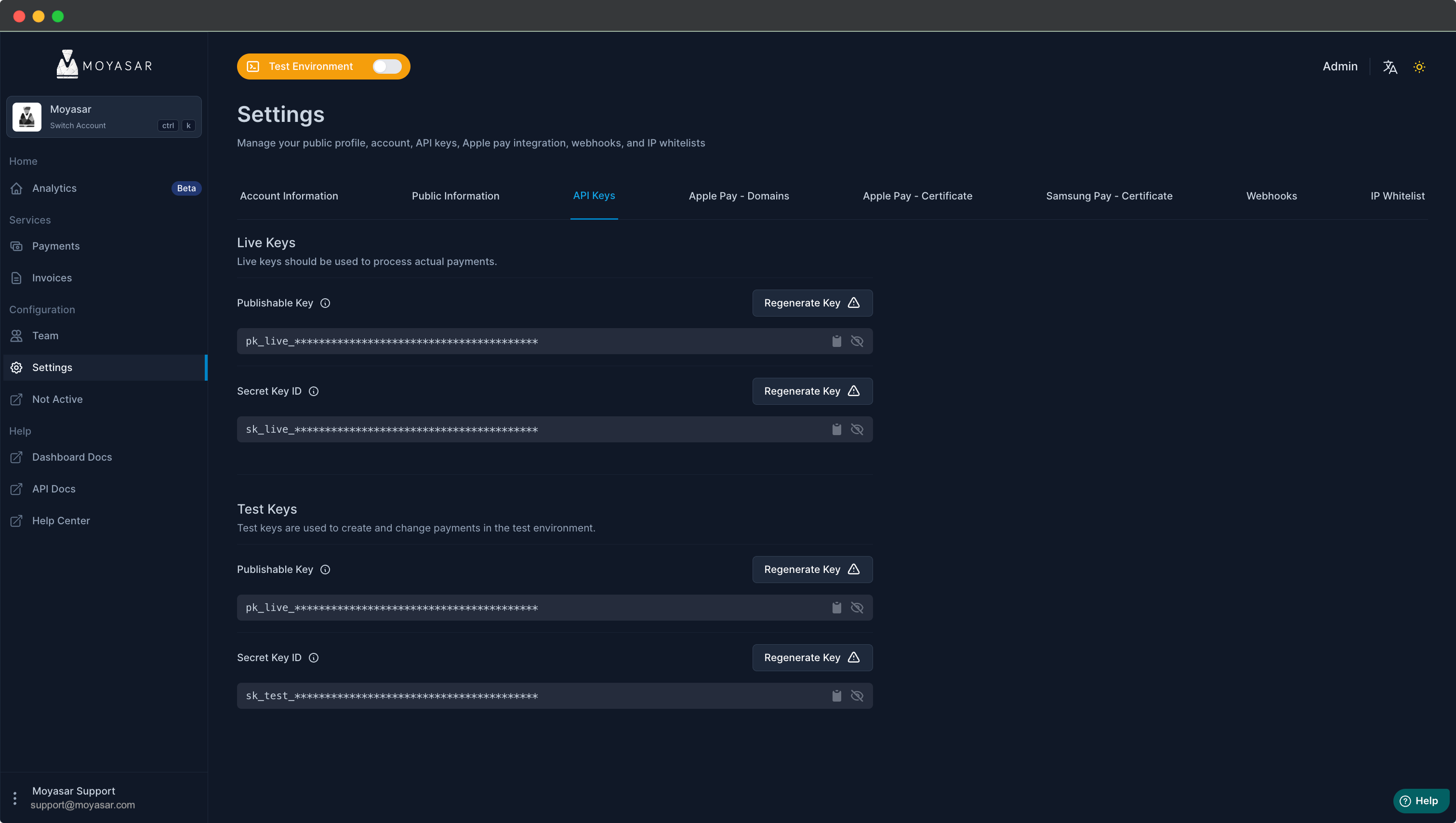Image resolution: width=1456 pixels, height=823 pixels.
Task: Open the Publishable Key info tooltip
Action: click(325, 303)
